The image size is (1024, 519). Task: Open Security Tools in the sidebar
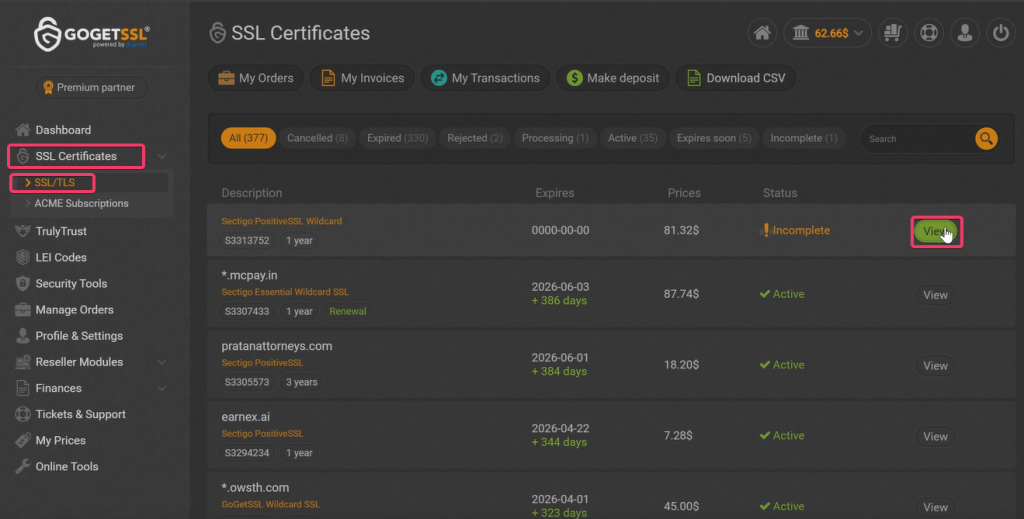tap(71, 283)
